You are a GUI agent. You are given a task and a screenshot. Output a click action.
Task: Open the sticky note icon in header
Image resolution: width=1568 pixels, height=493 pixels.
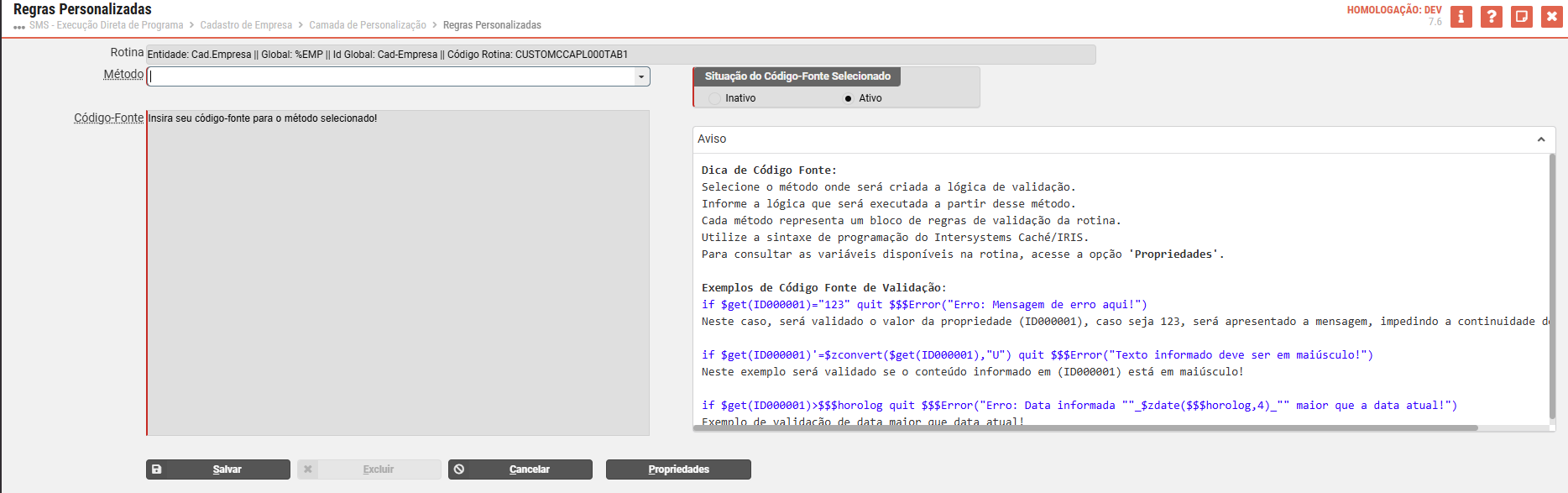[x=1521, y=17]
